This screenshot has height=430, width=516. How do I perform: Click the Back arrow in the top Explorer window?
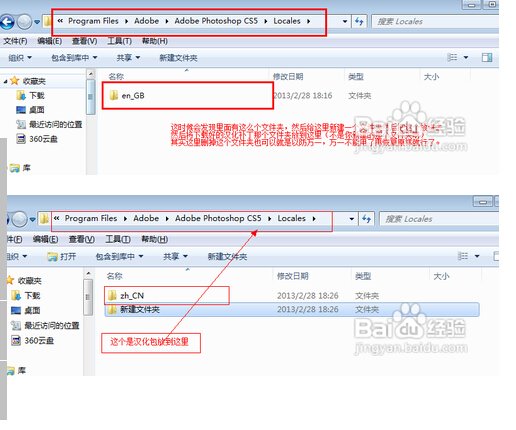point(7,22)
